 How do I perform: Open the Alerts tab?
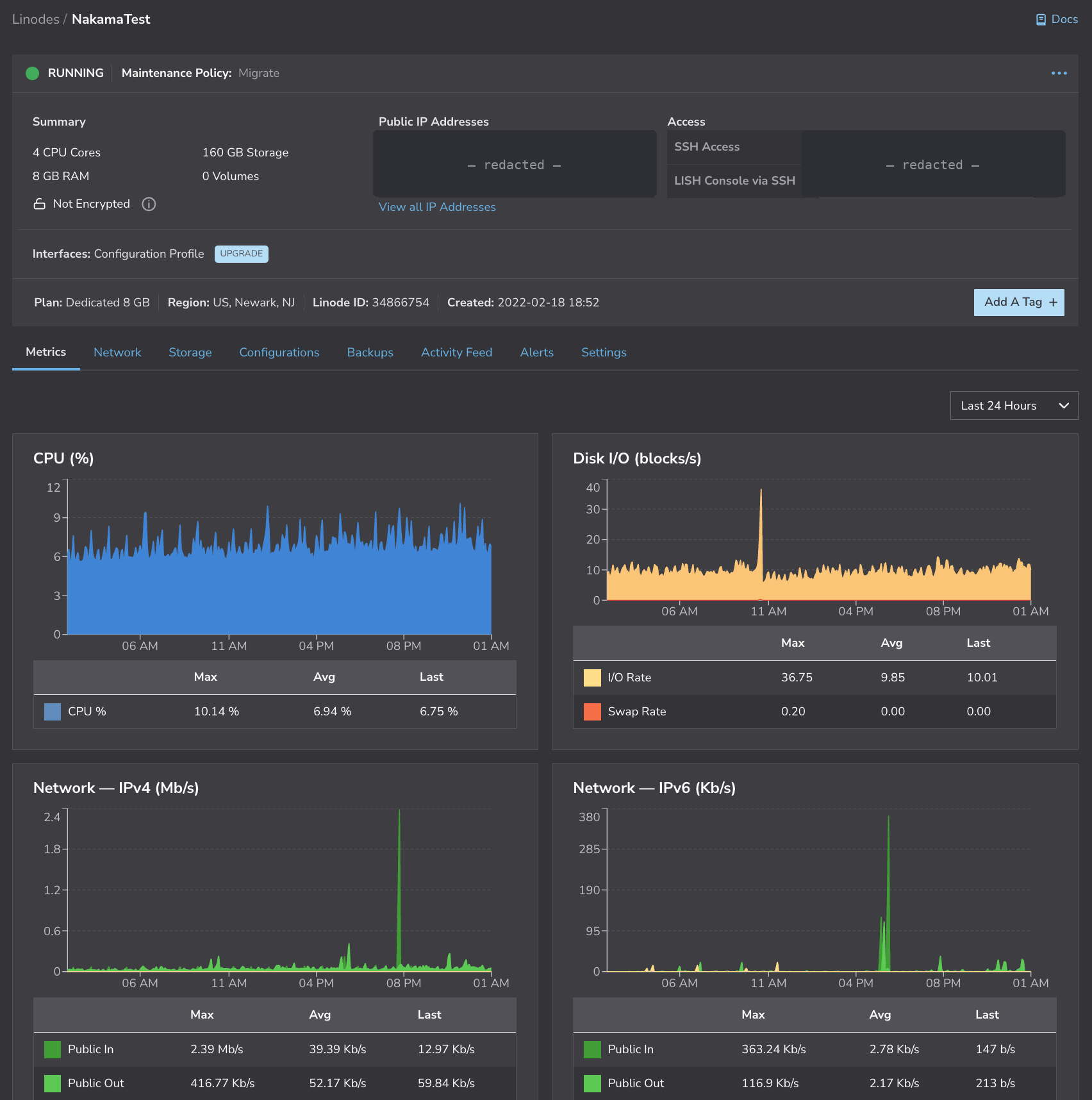(x=537, y=353)
